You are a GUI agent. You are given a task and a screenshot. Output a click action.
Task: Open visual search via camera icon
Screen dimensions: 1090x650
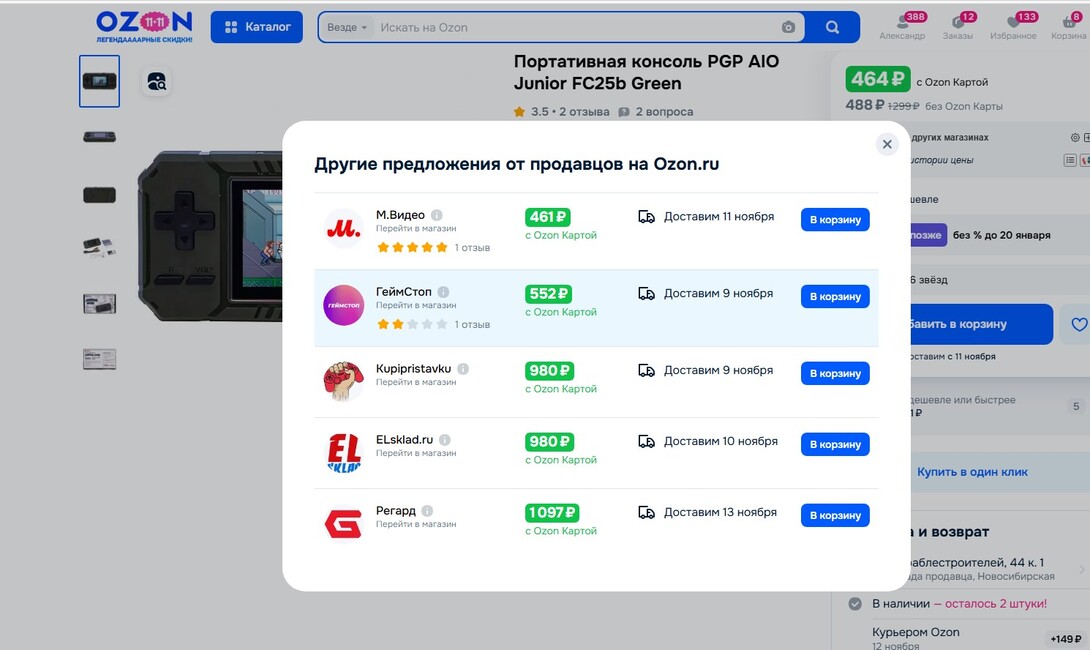(789, 27)
